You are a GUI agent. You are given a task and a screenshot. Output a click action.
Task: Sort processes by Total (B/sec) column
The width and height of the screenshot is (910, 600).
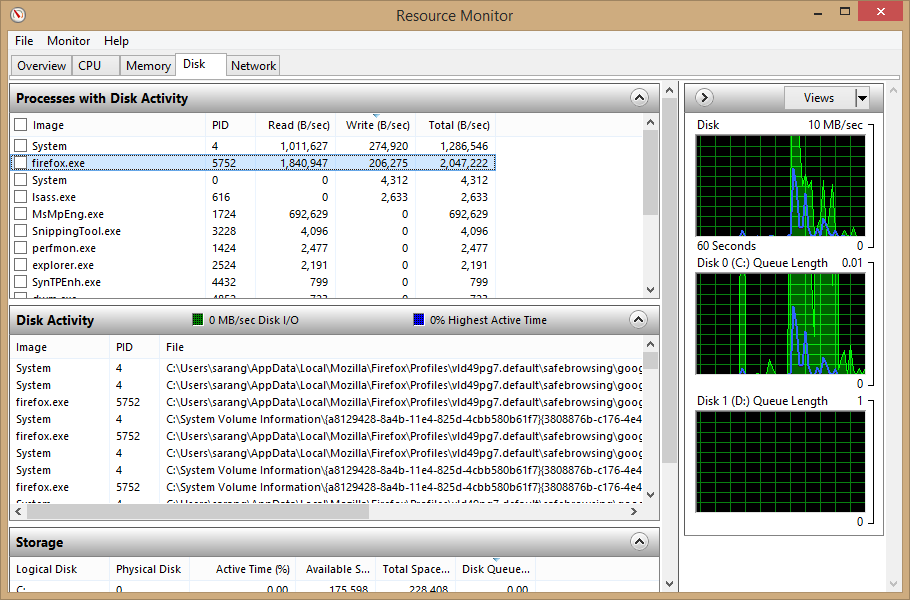(x=456, y=125)
